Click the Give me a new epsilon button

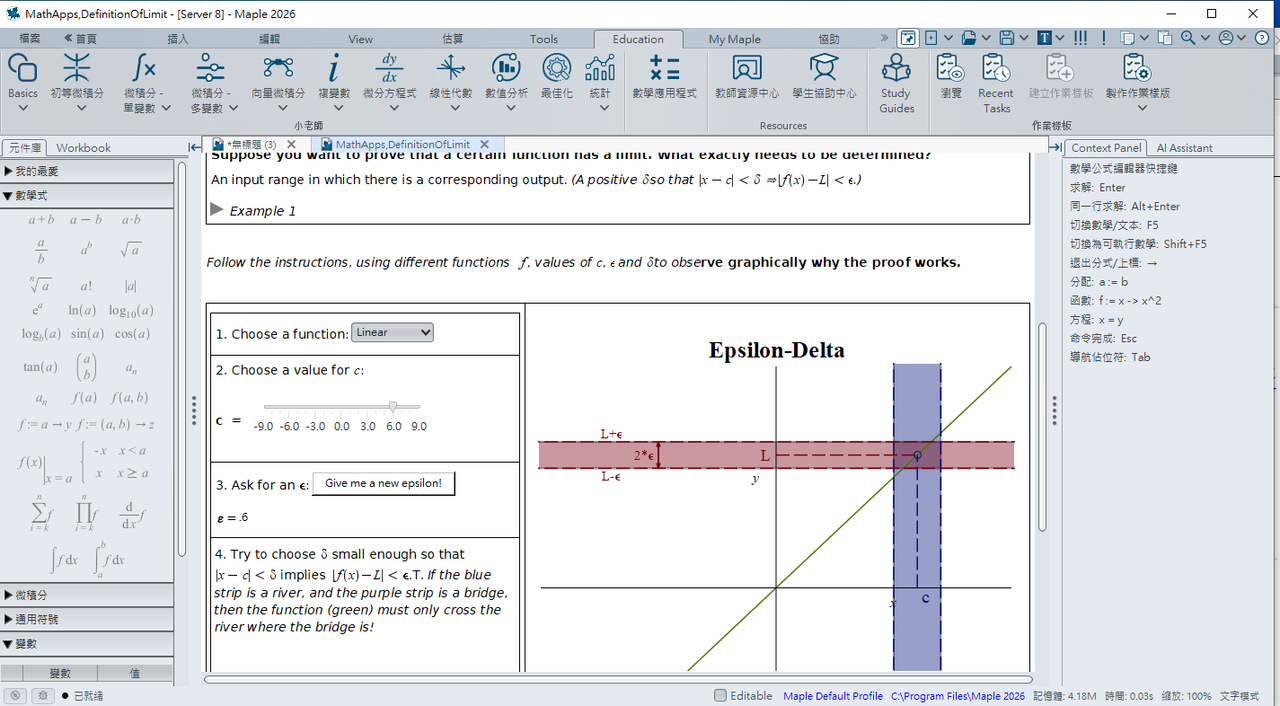383,483
